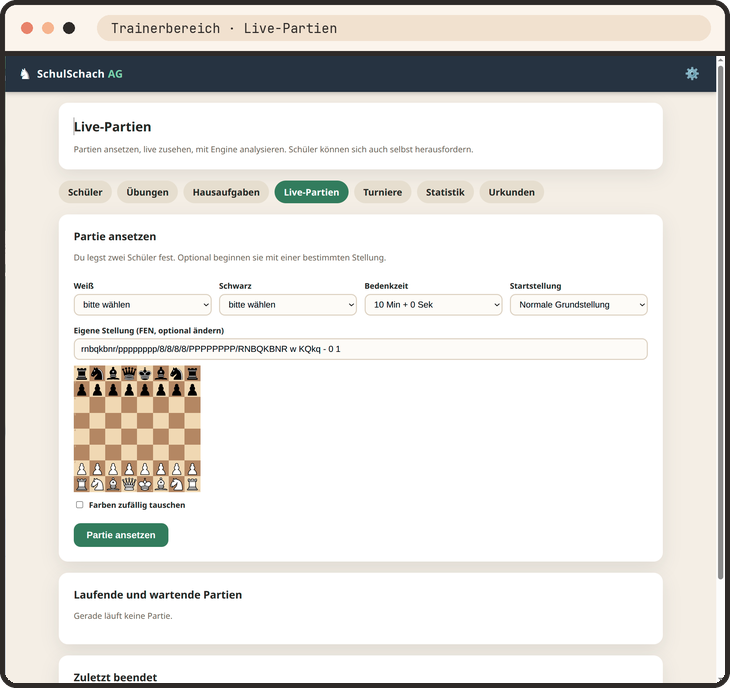Screen dimensions: 730x688
Task: Expand the Startstellung dropdown
Action: 578,304
